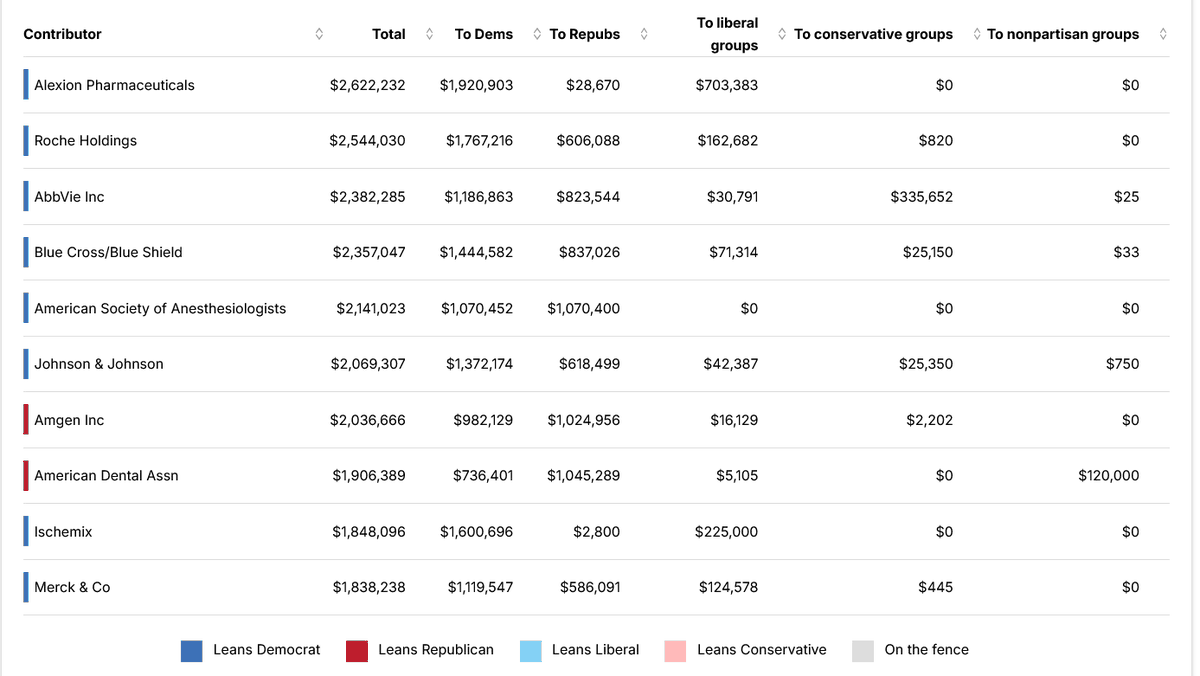This screenshot has height=676, width=1200.
Task: Click the Contributor column header
Action: [x=63, y=34]
